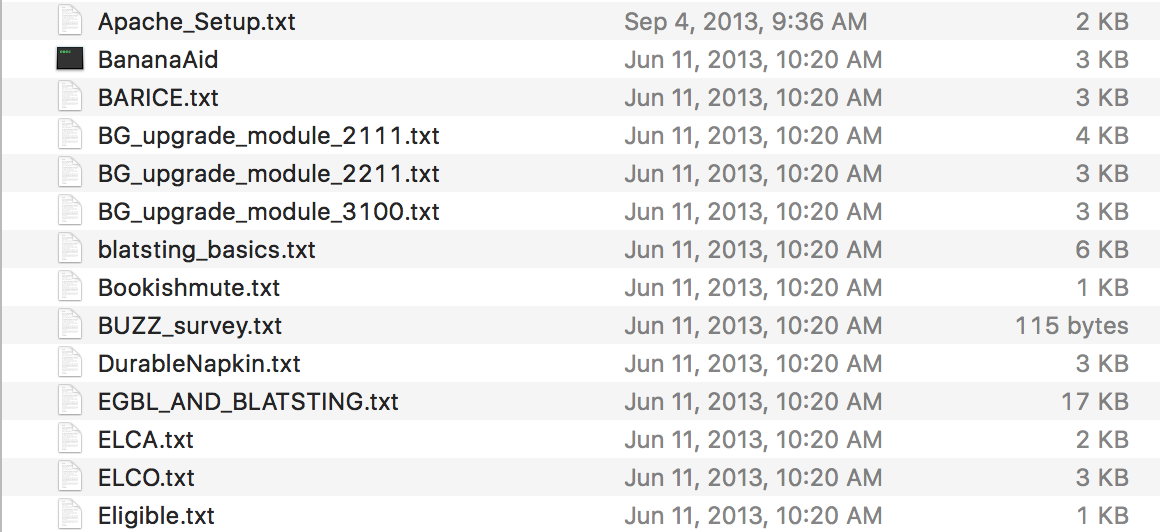This screenshot has width=1160, height=532.
Task: Click the BUZZ_survey.txt file icon
Action: [69, 326]
